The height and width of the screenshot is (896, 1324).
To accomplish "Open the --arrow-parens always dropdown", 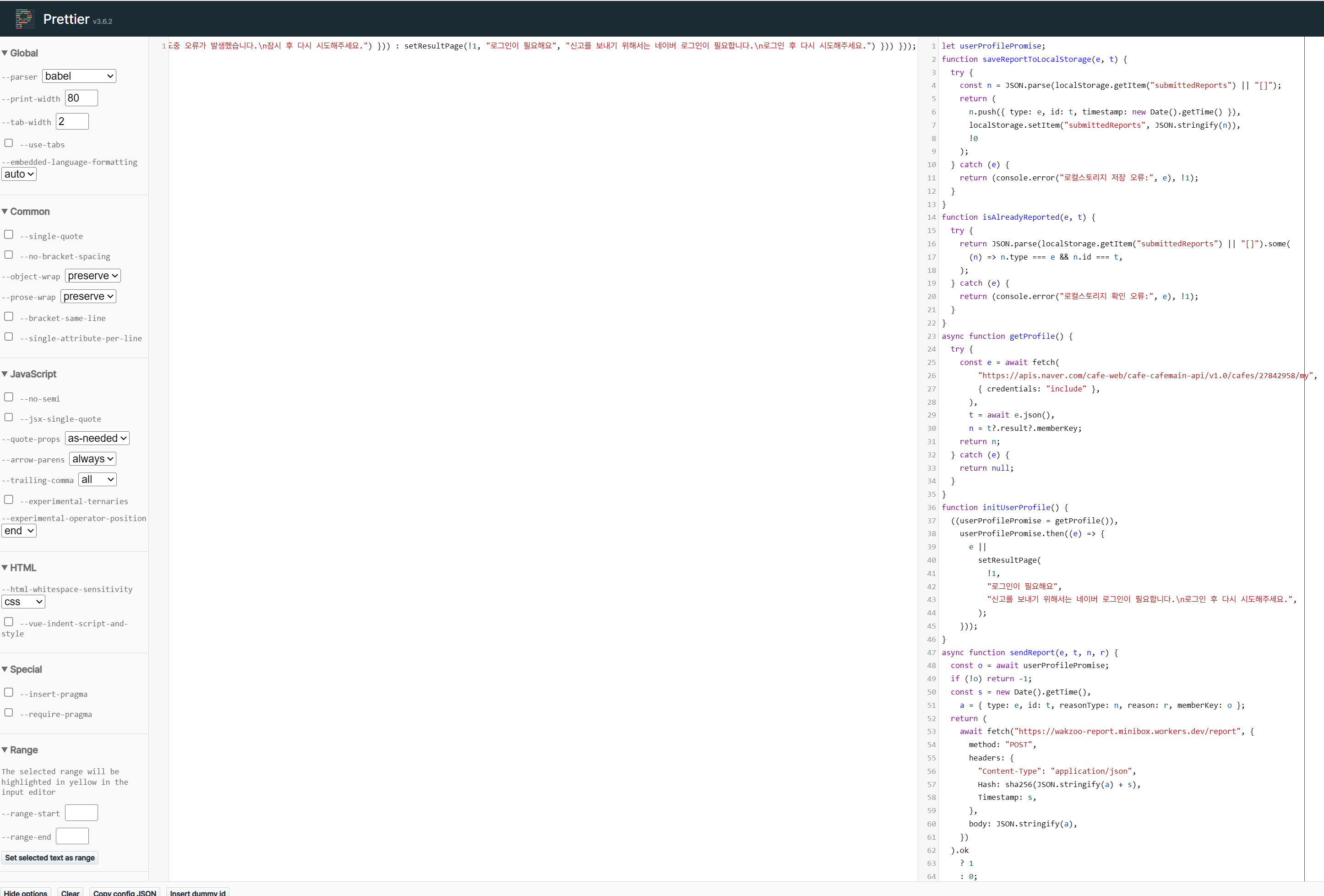I will (93, 459).
